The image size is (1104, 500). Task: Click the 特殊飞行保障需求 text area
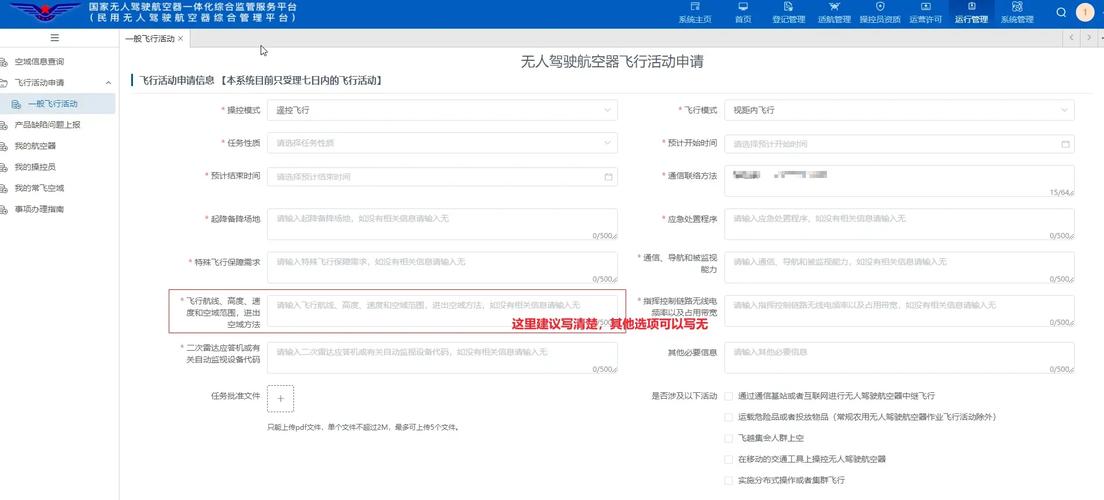[442, 268]
